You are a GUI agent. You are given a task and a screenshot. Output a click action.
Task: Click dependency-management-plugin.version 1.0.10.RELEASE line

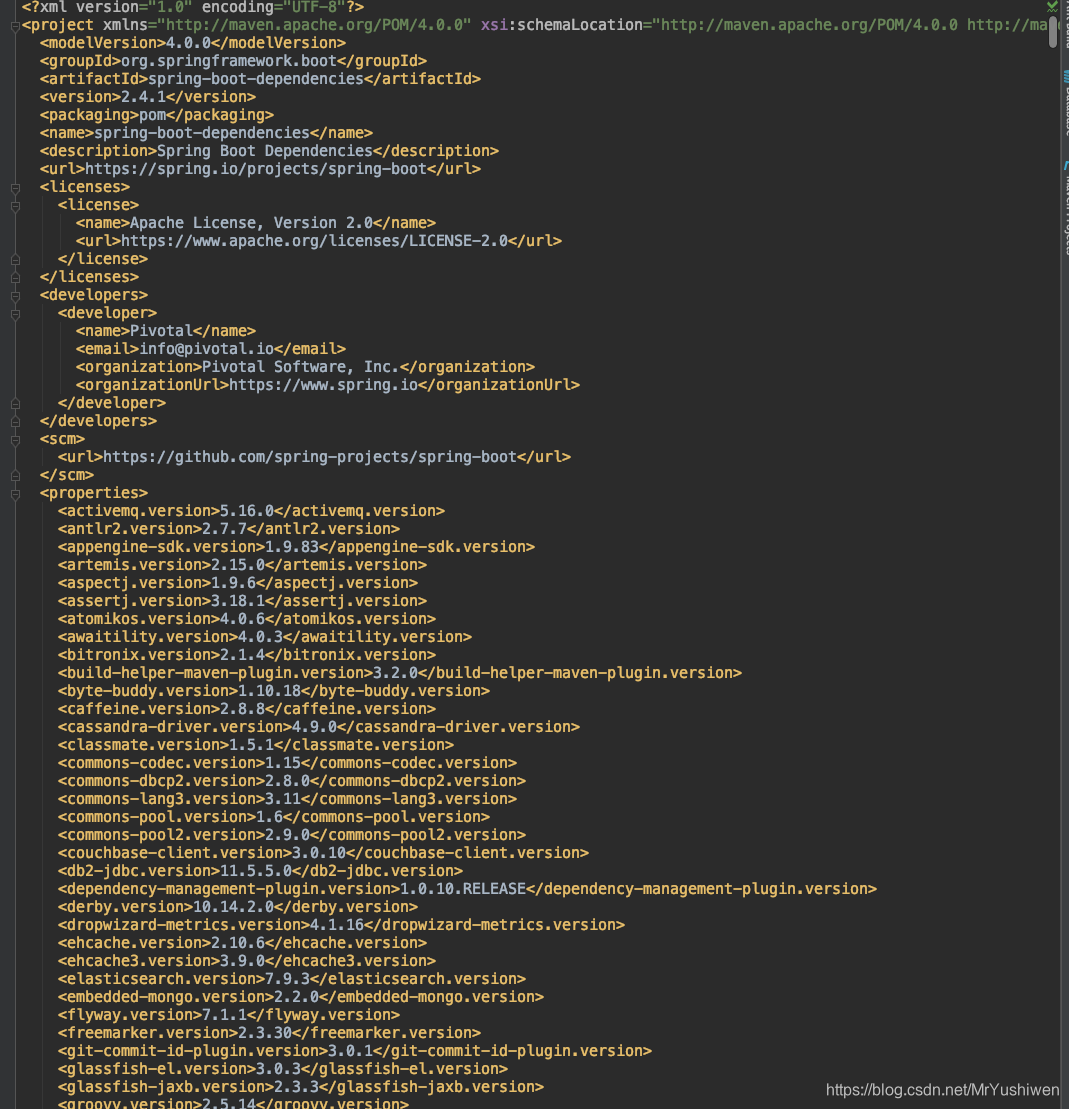pos(468,890)
